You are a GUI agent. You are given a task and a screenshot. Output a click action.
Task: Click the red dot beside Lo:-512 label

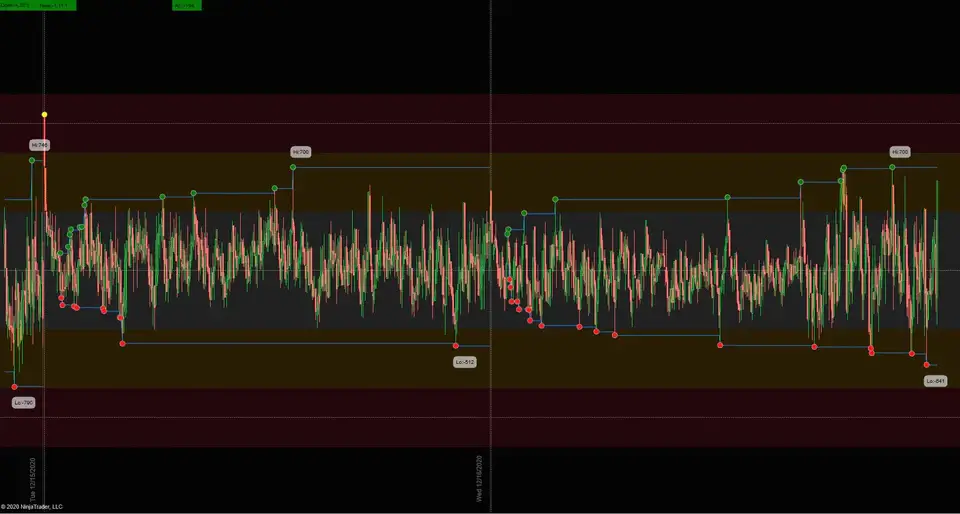point(456,345)
